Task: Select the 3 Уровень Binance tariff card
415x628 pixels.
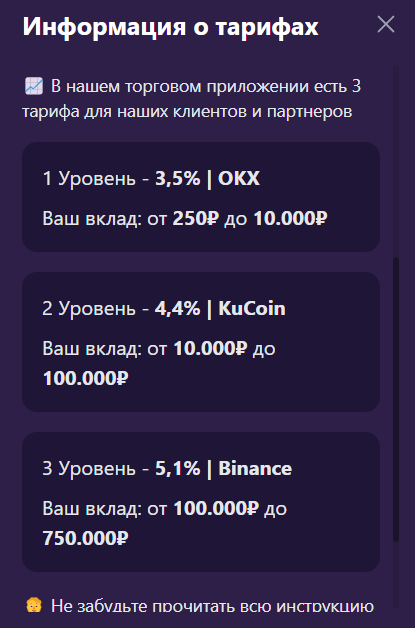Action: click(x=201, y=502)
